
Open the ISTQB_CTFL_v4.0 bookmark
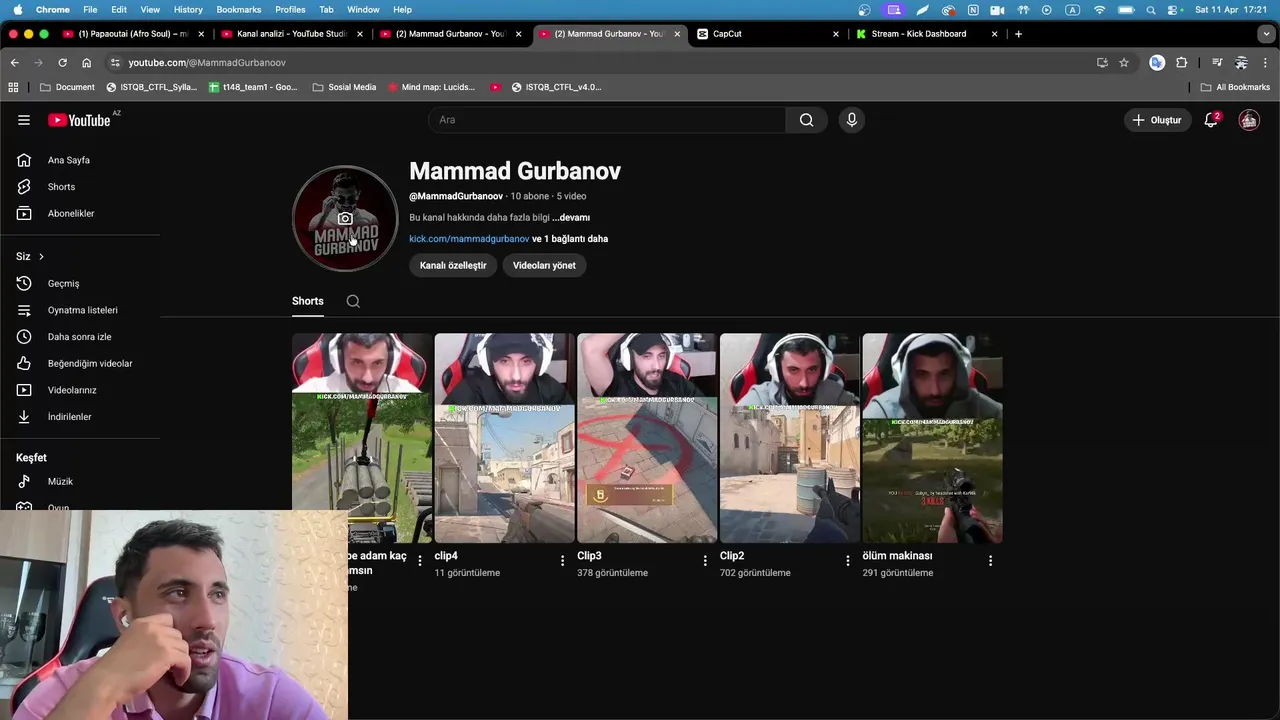(556, 87)
